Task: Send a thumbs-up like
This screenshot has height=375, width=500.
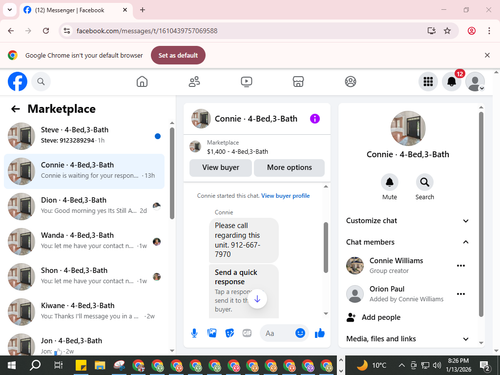Action: pos(320,333)
